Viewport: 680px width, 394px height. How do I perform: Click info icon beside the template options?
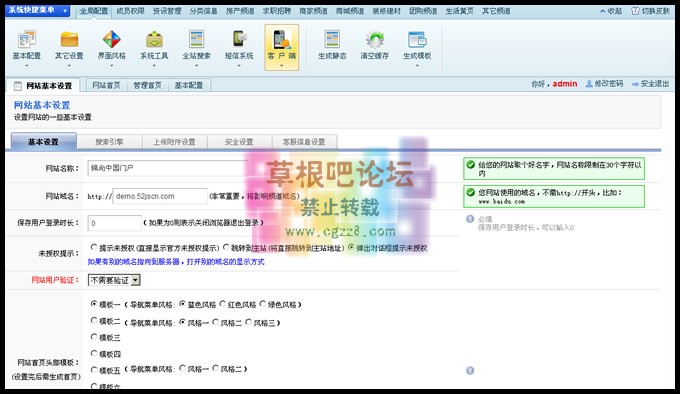click(x=470, y=371)
